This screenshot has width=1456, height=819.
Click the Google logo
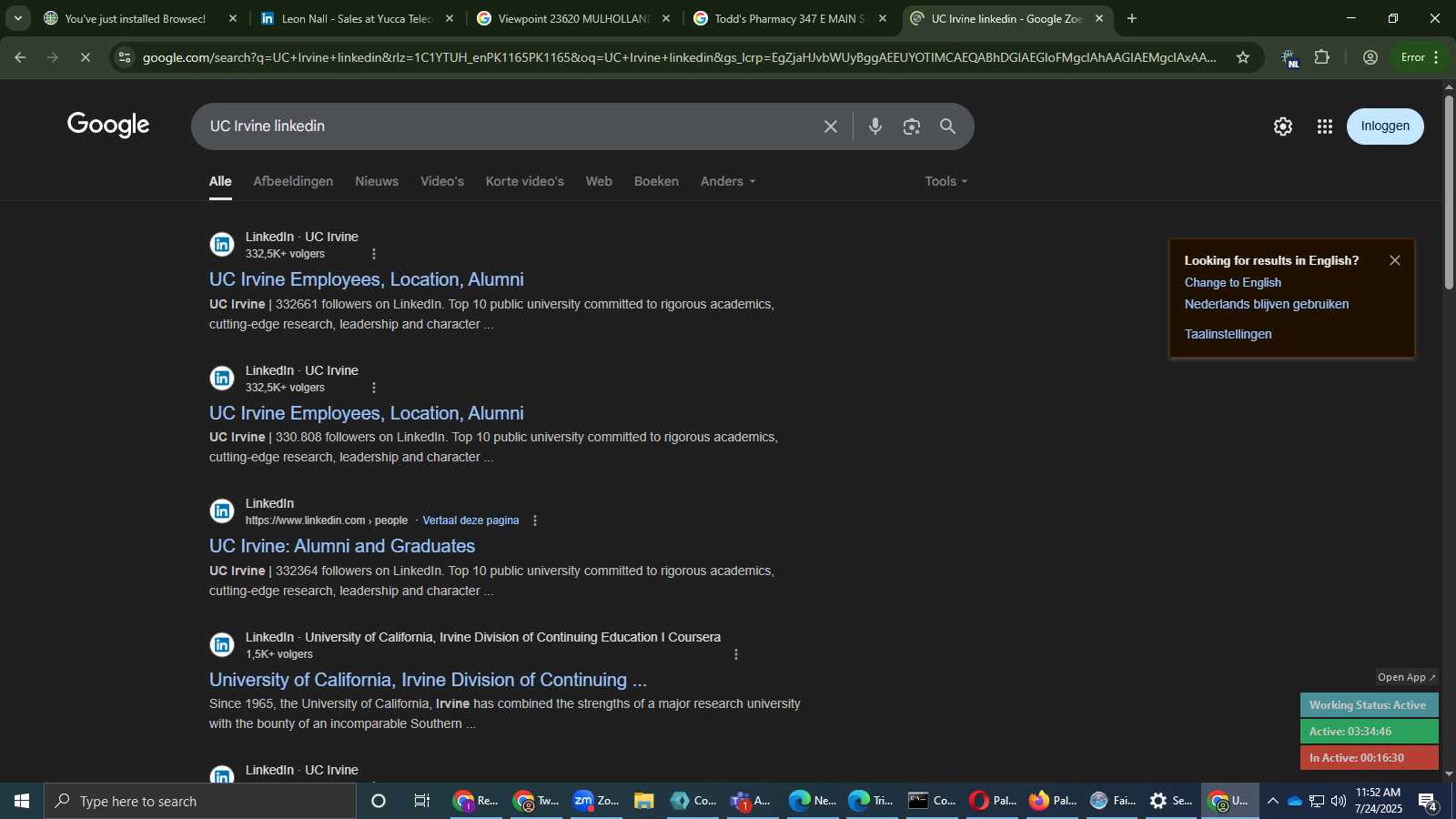point(108,126)
